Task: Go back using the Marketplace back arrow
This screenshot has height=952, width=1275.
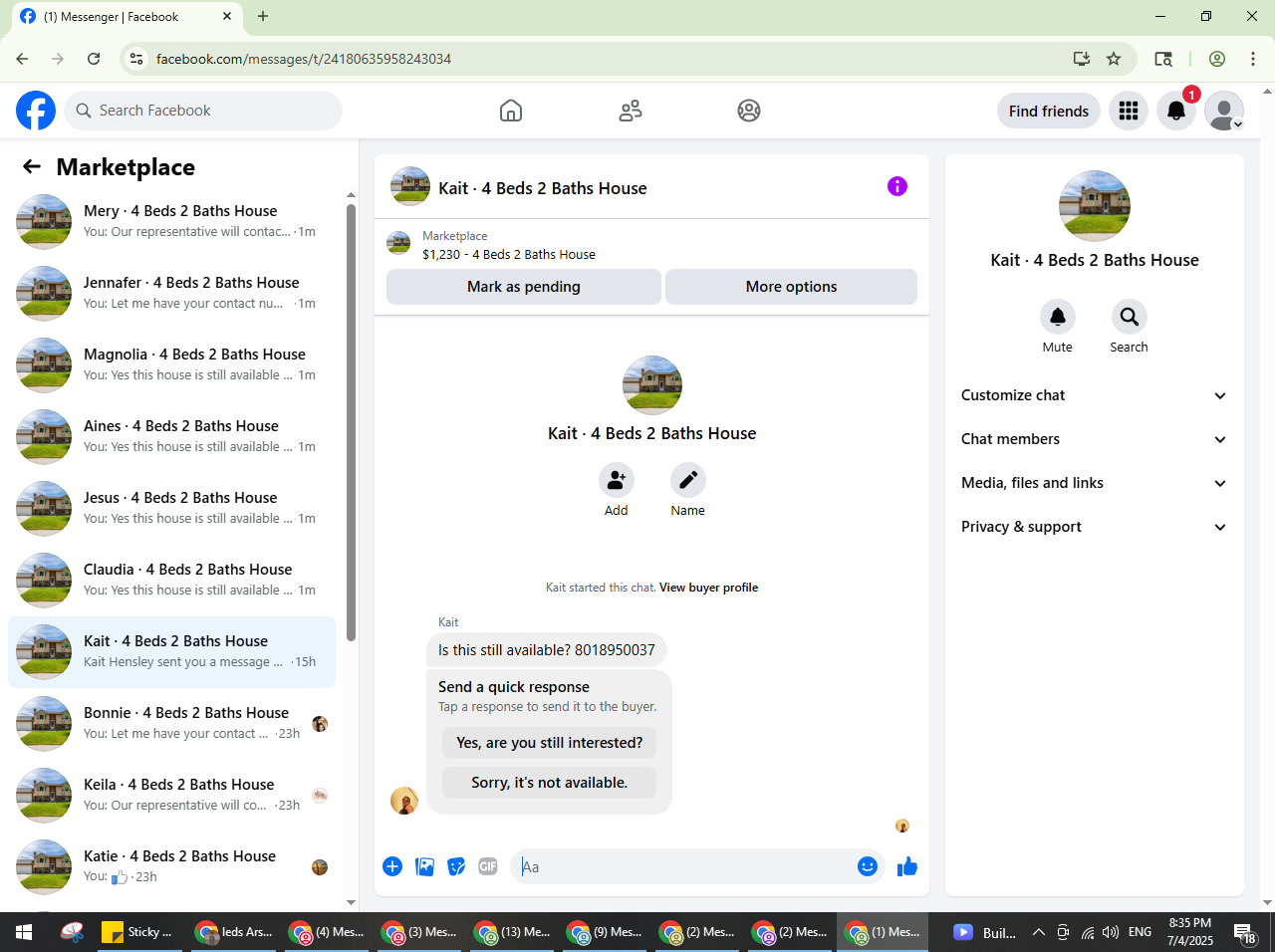Action: pyautogui.click(x=32, y=167)
